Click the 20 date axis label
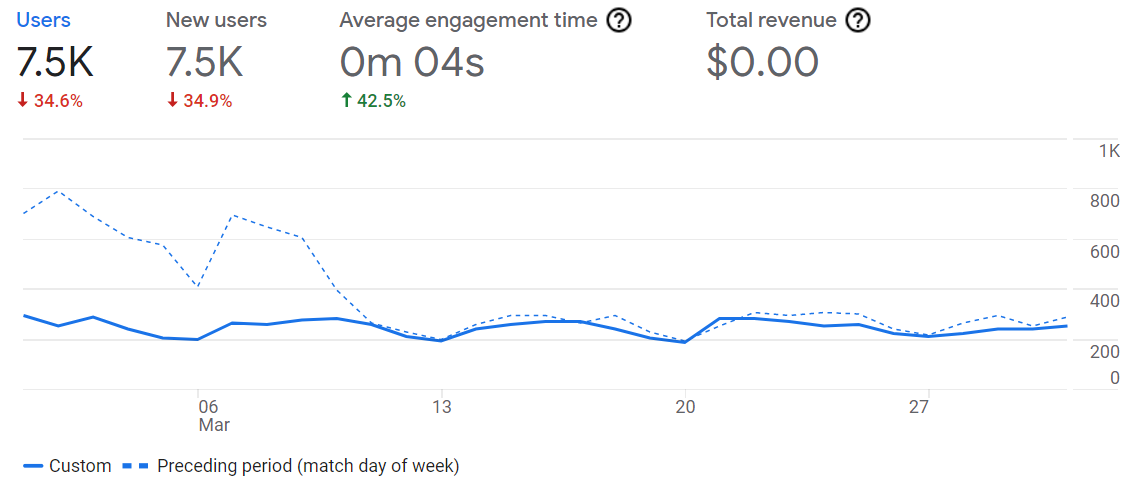This screenshot has width=1138, height=485. pyautogui.click(x=685, y=407)
